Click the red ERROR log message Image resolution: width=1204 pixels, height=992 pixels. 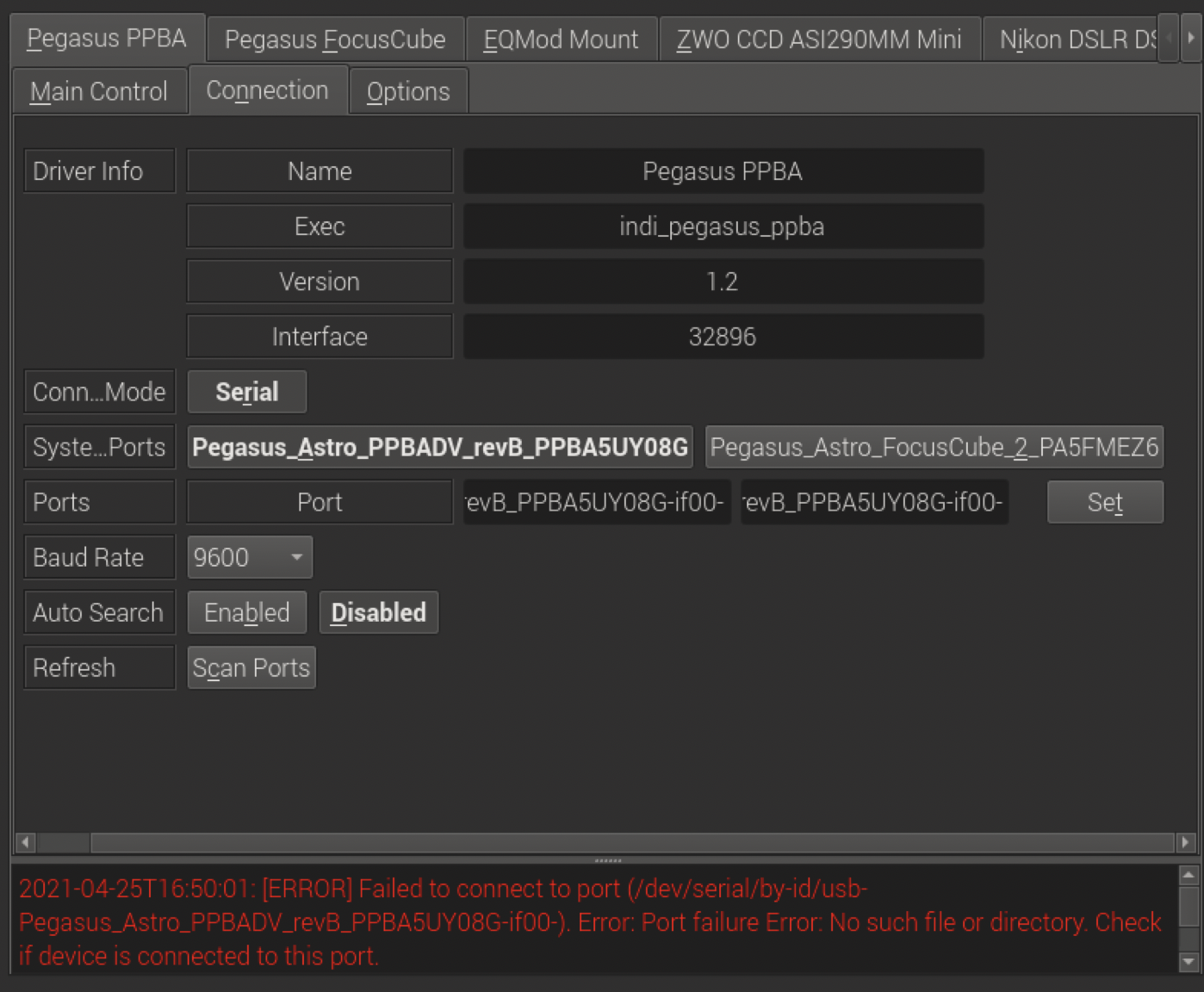(x=590, y=922)
